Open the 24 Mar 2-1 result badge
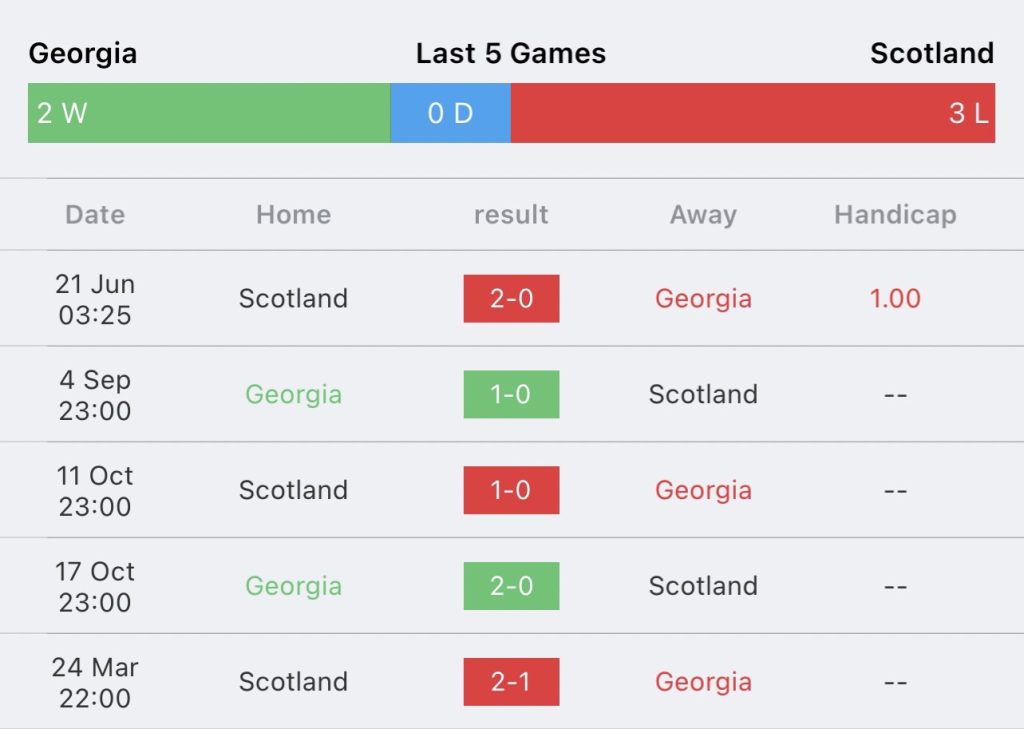The width and height of the screenshot is (1024, 729). 511,682
